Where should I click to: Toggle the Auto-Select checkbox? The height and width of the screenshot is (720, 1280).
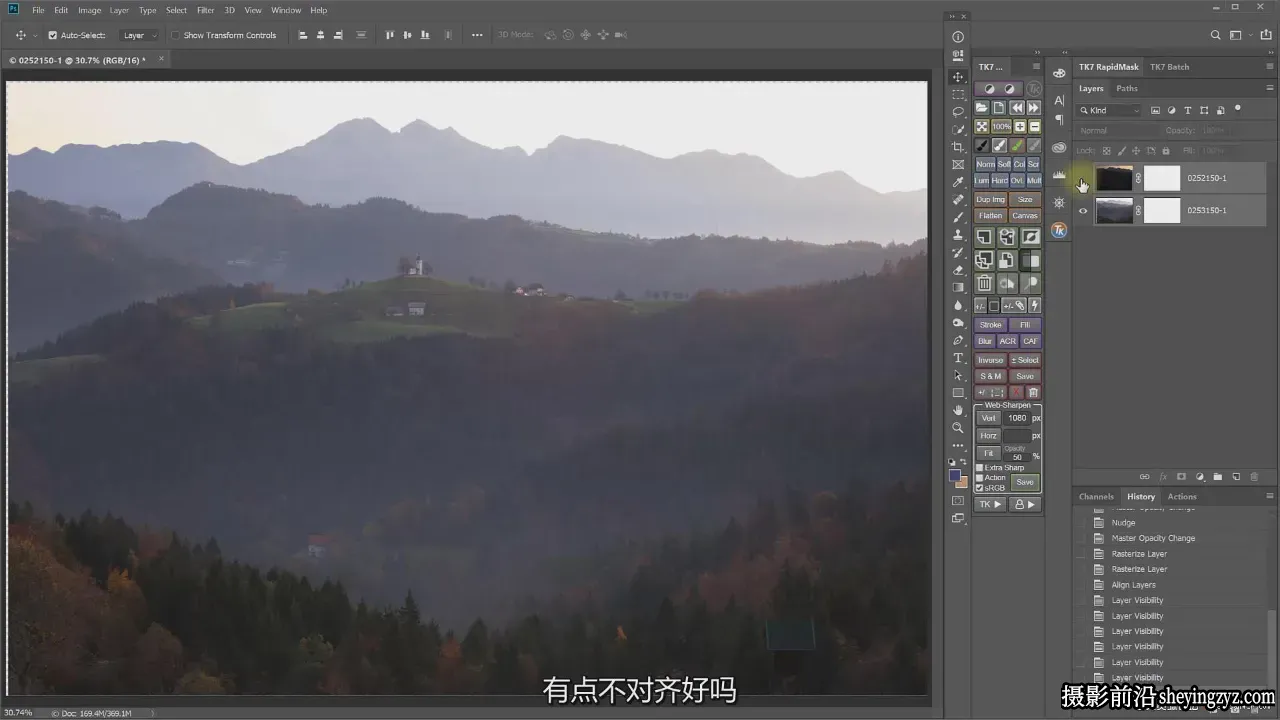(53, 35)
